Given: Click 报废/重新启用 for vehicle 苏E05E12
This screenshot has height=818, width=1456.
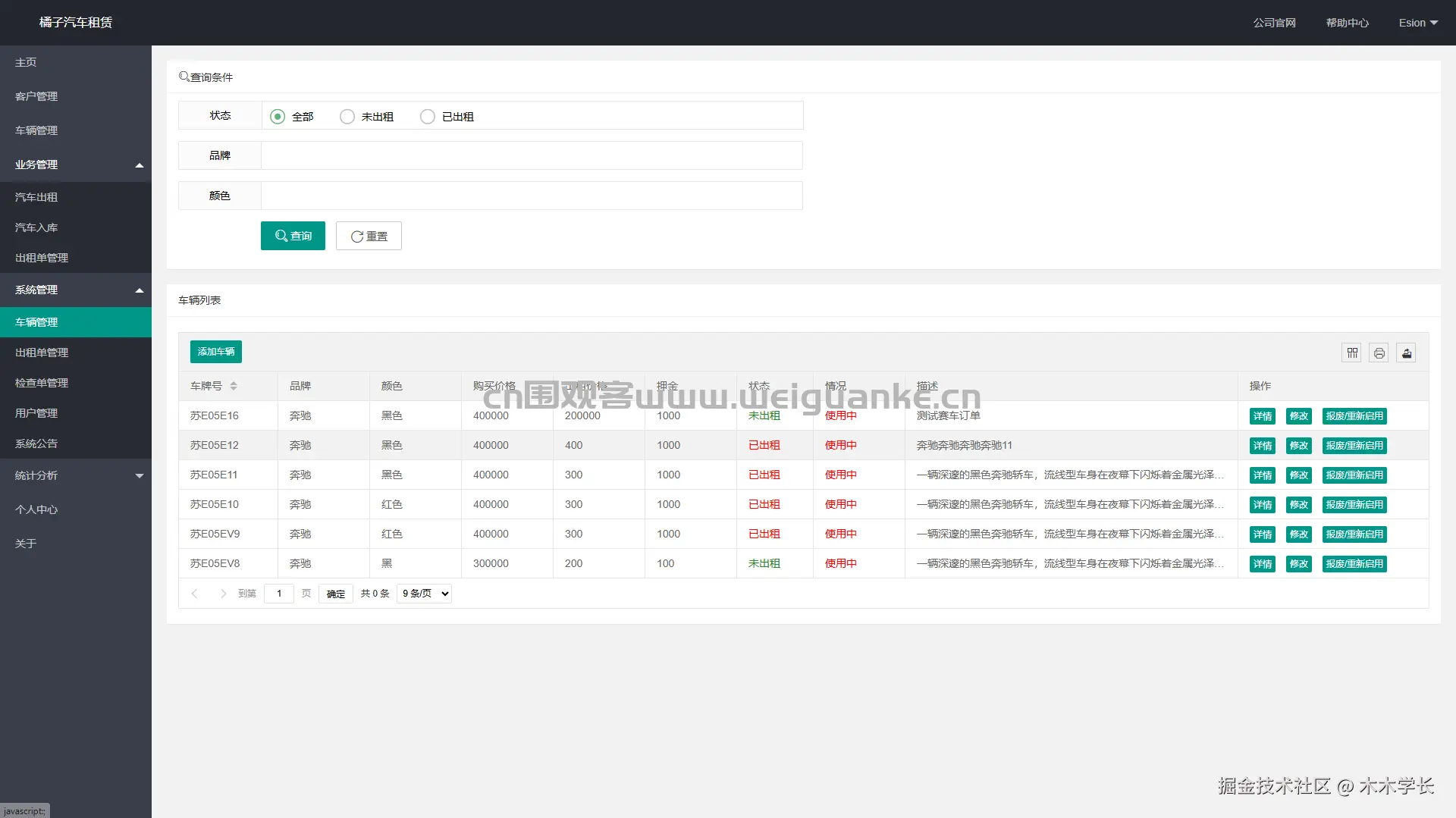Looking at the screenshot, I should 1354,446.
